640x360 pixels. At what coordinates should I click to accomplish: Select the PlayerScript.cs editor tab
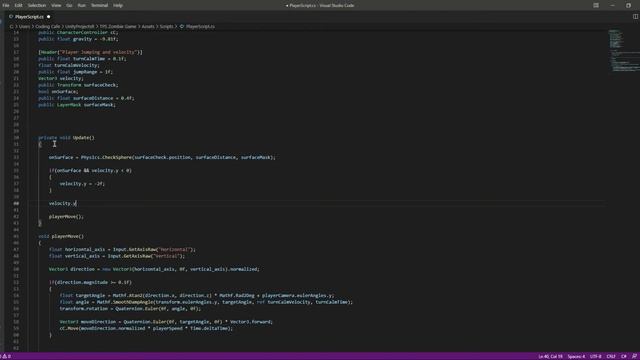(29, 17)
